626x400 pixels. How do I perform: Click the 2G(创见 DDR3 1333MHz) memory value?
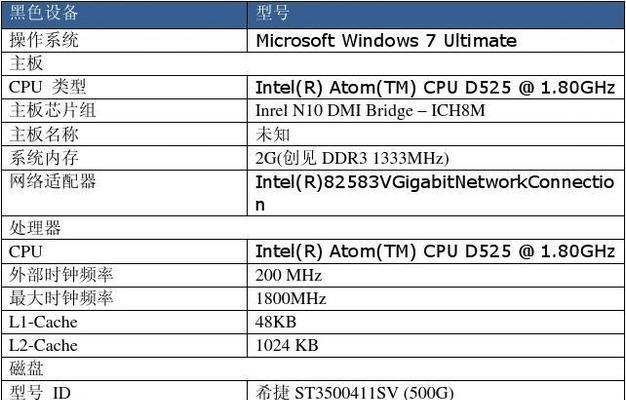pos(352,158)
